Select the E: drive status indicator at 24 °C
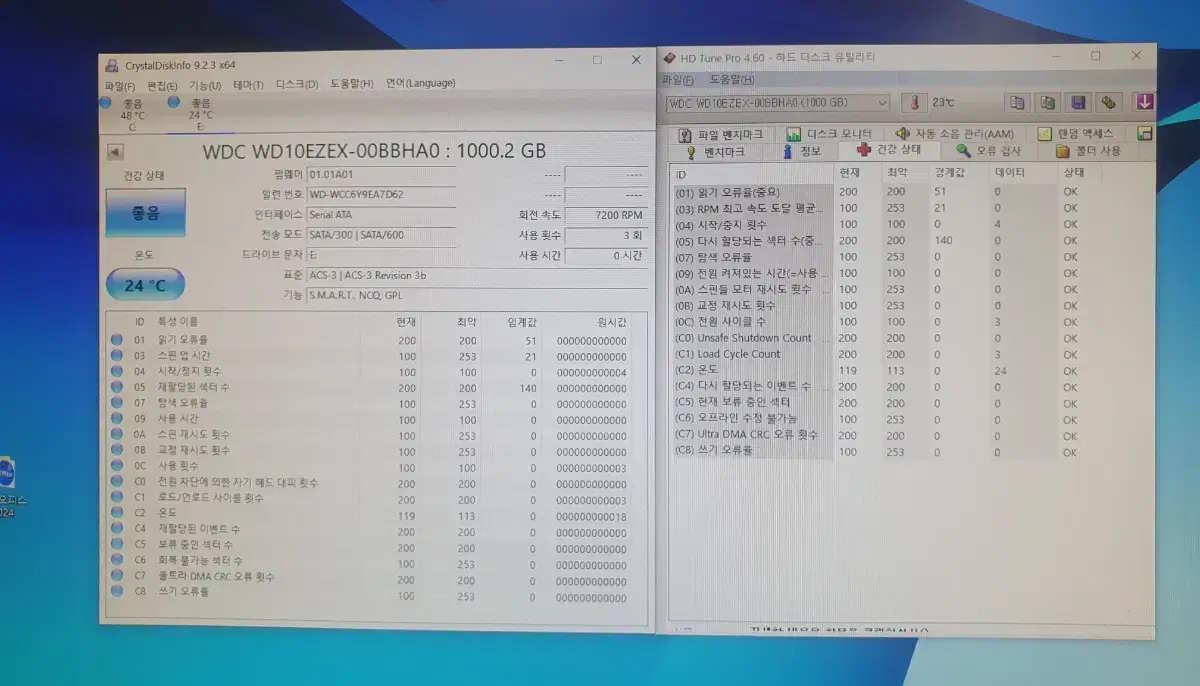 (x=200, y=113)
